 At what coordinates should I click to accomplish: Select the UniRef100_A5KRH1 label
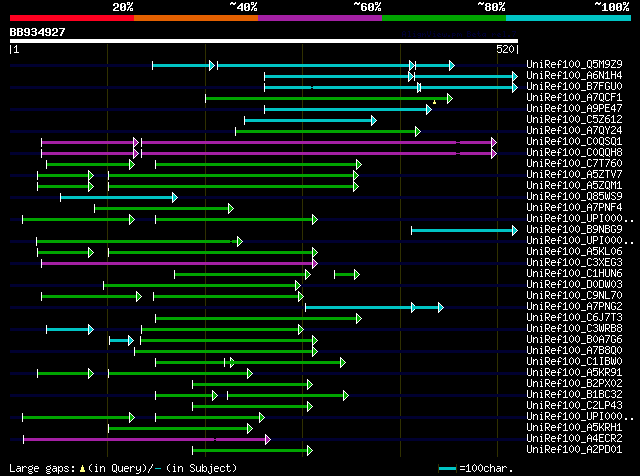click(x=574, y=428)
